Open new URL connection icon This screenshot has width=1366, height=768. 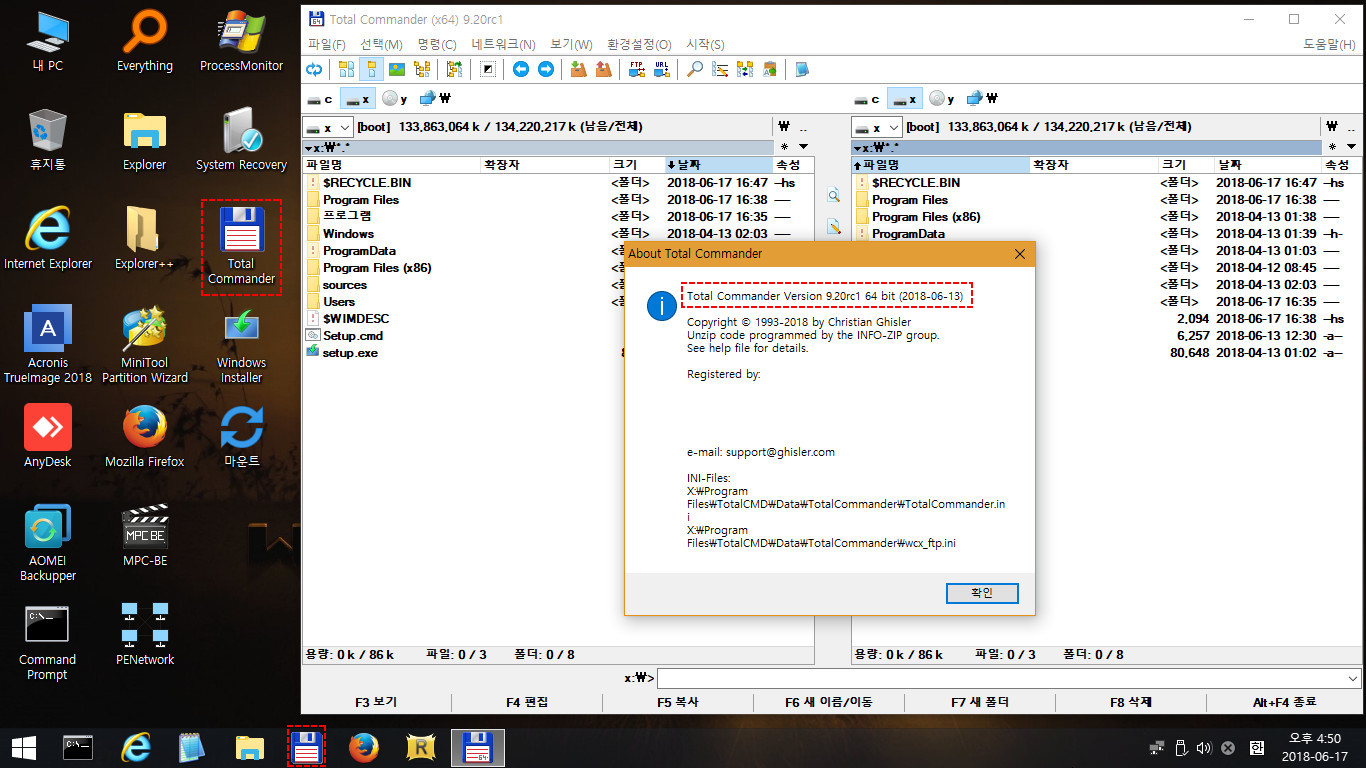pos(661,69)
